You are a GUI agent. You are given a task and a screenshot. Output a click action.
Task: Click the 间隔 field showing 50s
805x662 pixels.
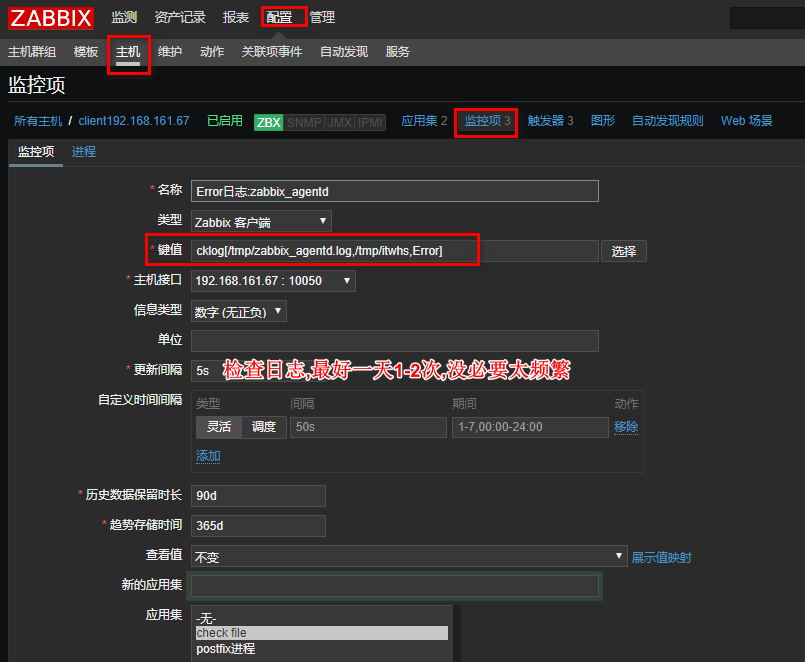pos(368,427)
